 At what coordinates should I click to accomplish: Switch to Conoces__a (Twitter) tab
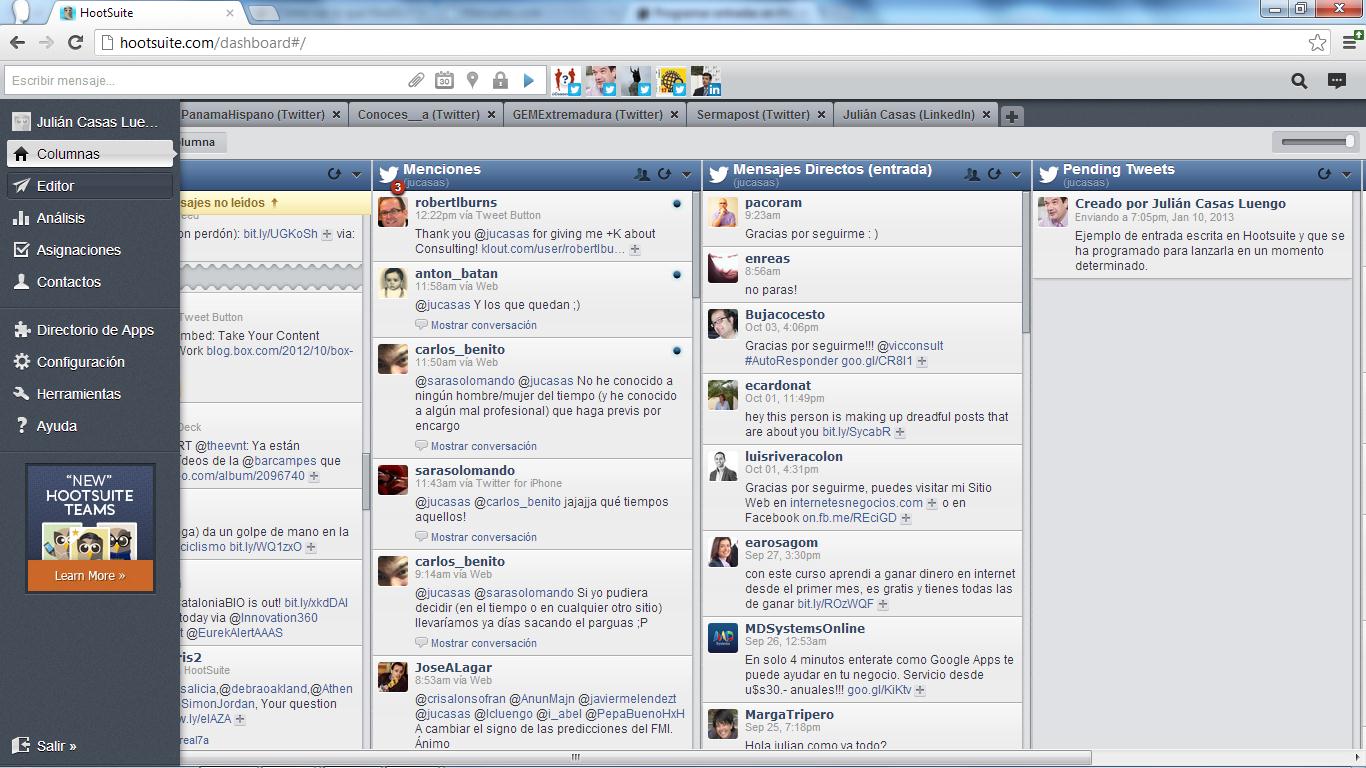click(418, 115)
